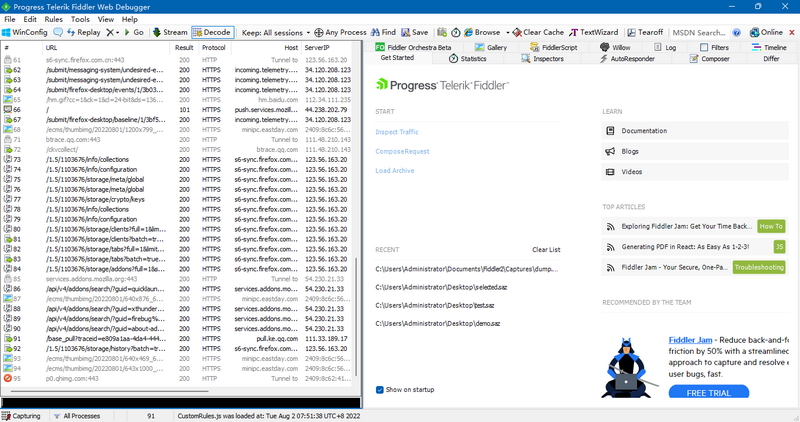This screenshot has height=422, width=800.
Task: Expand the Browse dropdown arrow
Action: [x=508, y=33]
